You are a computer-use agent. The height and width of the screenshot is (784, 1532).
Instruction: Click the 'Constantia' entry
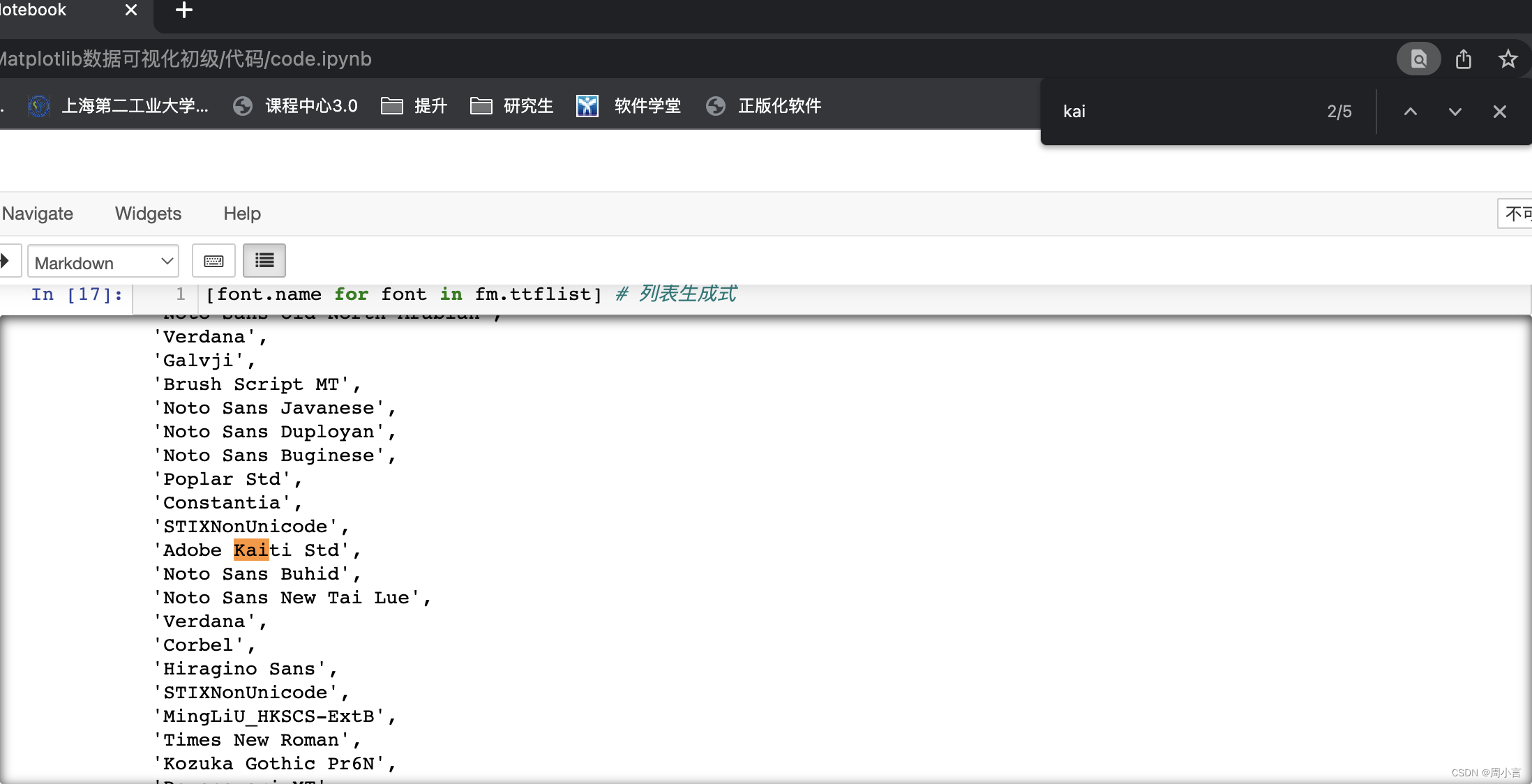coord(227,503)
